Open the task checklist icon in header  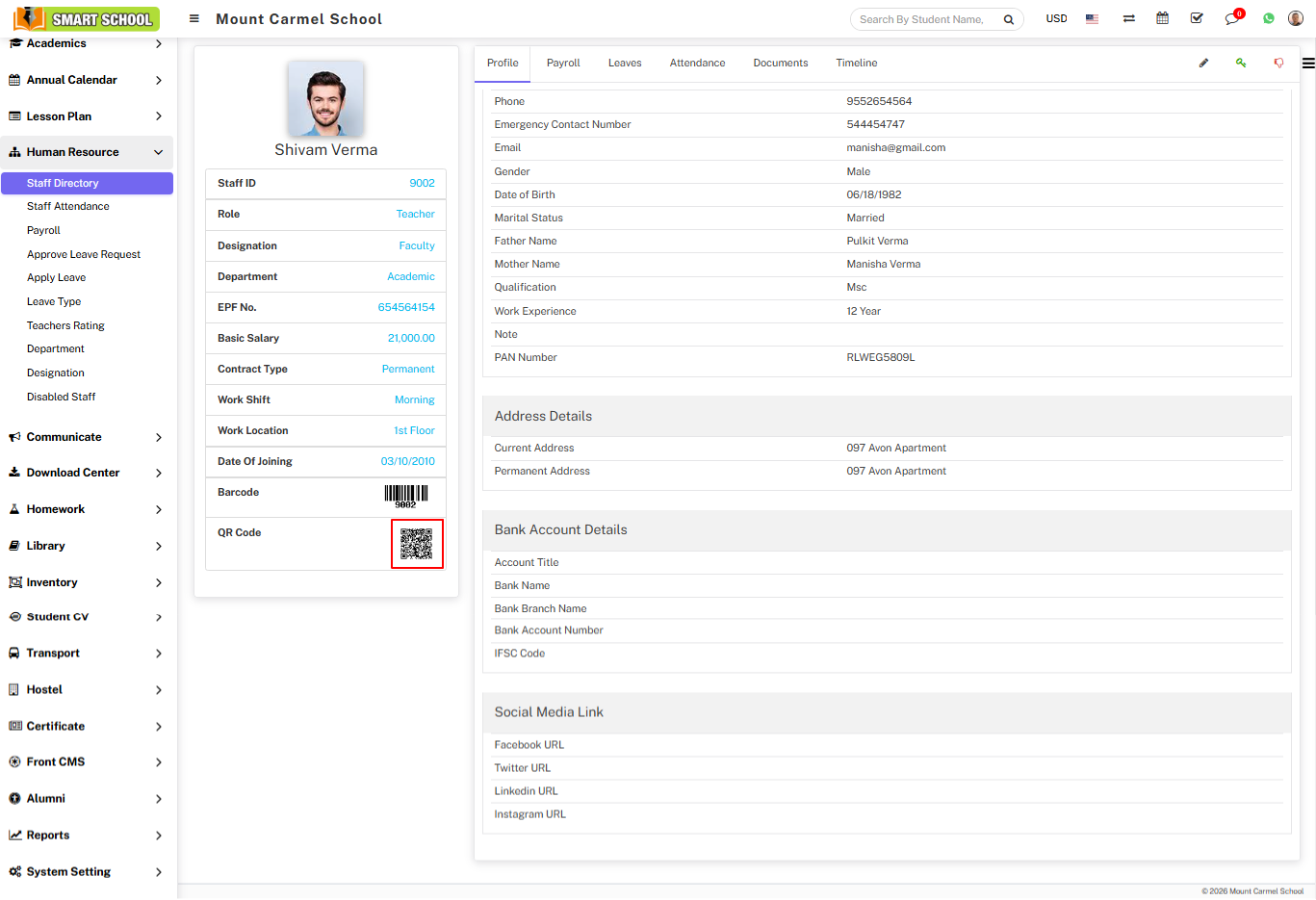[x=1197, y=18]
